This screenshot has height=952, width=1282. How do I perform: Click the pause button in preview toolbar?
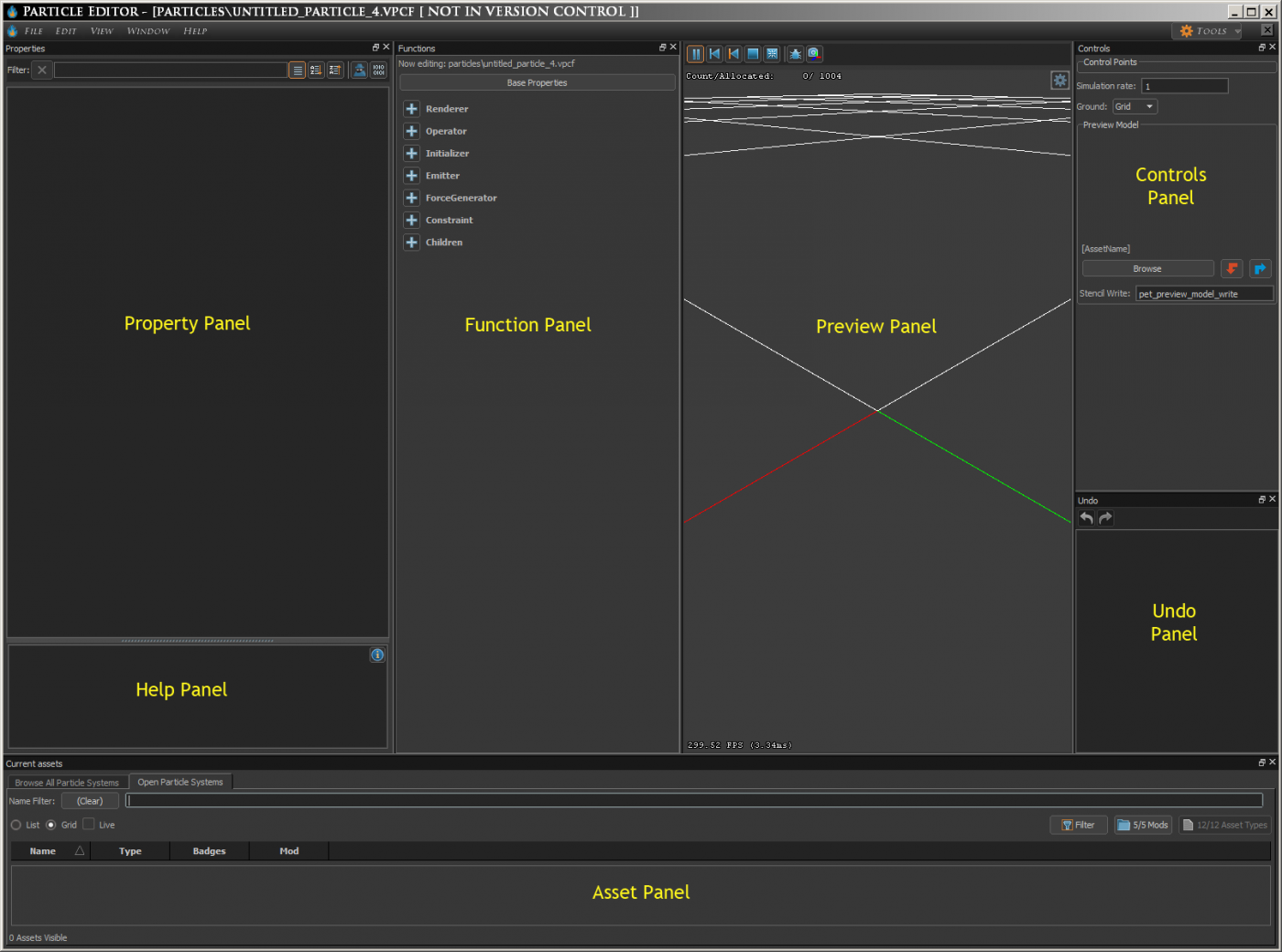(695, 53)
